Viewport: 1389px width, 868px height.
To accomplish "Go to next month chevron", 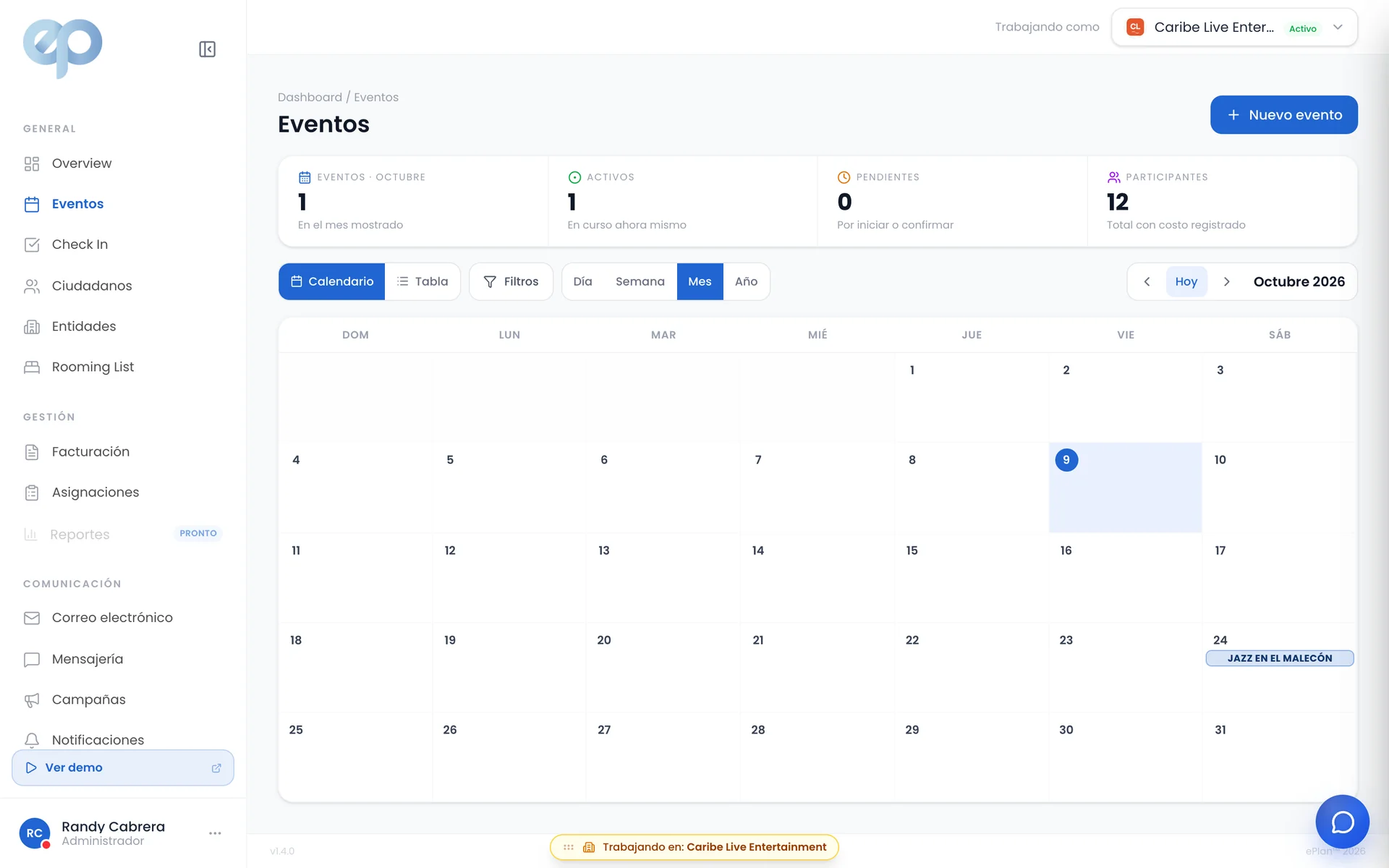I will click(1226, 281).
